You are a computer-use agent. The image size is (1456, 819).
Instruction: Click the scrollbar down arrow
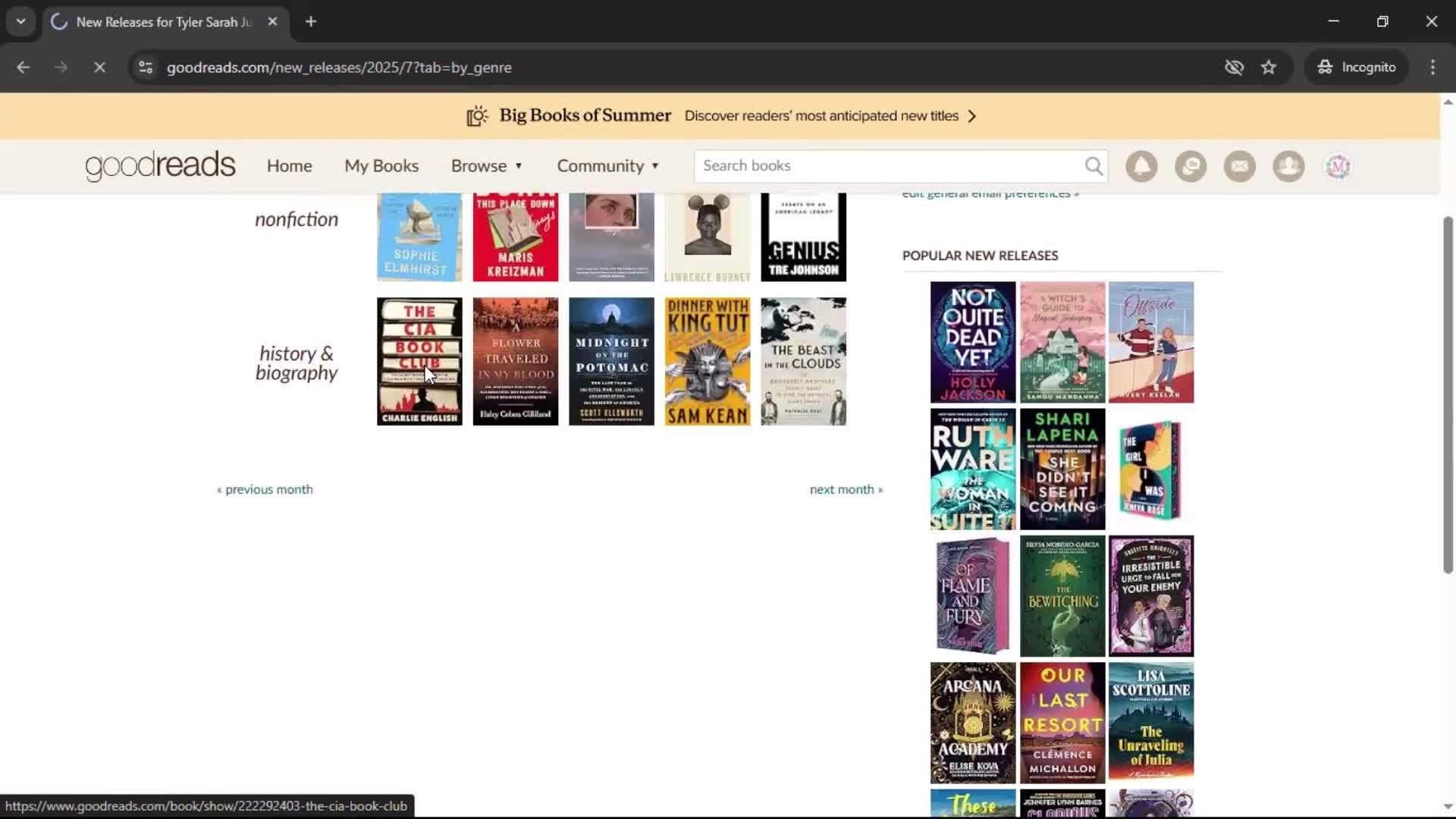[x=1448, y=807]
